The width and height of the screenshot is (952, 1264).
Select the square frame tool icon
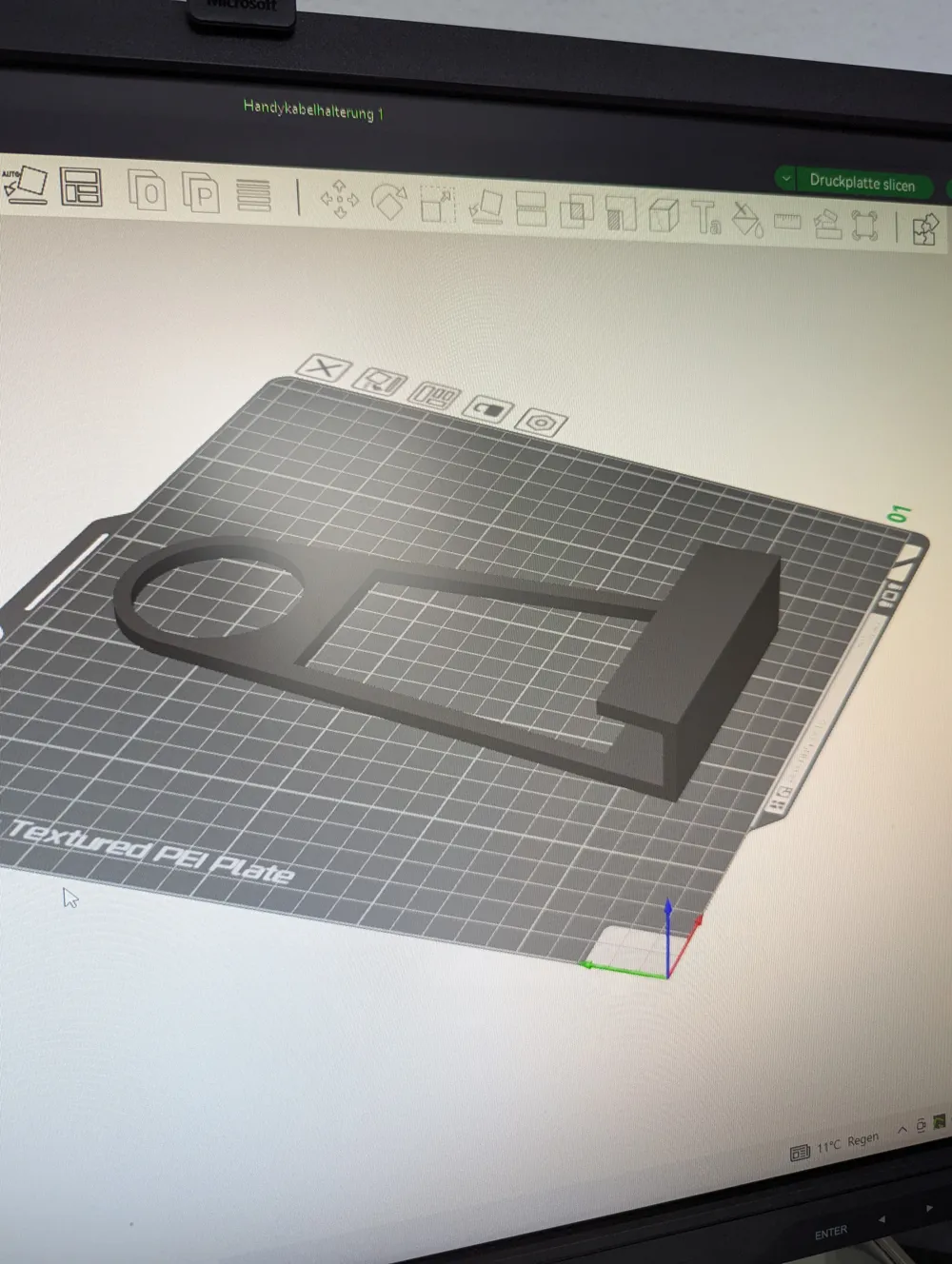(x=864, y=226)
